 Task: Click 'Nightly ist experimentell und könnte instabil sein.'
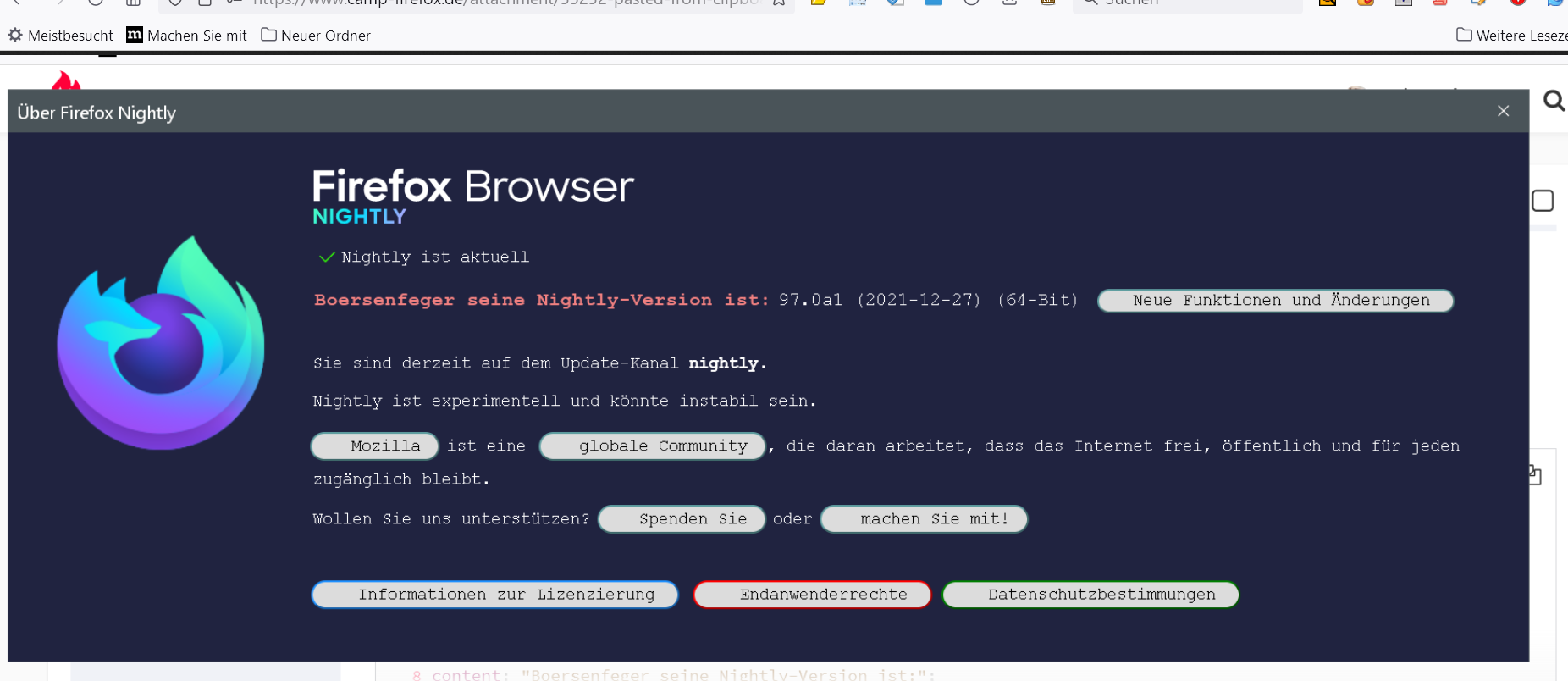click(x=565, y=401)
